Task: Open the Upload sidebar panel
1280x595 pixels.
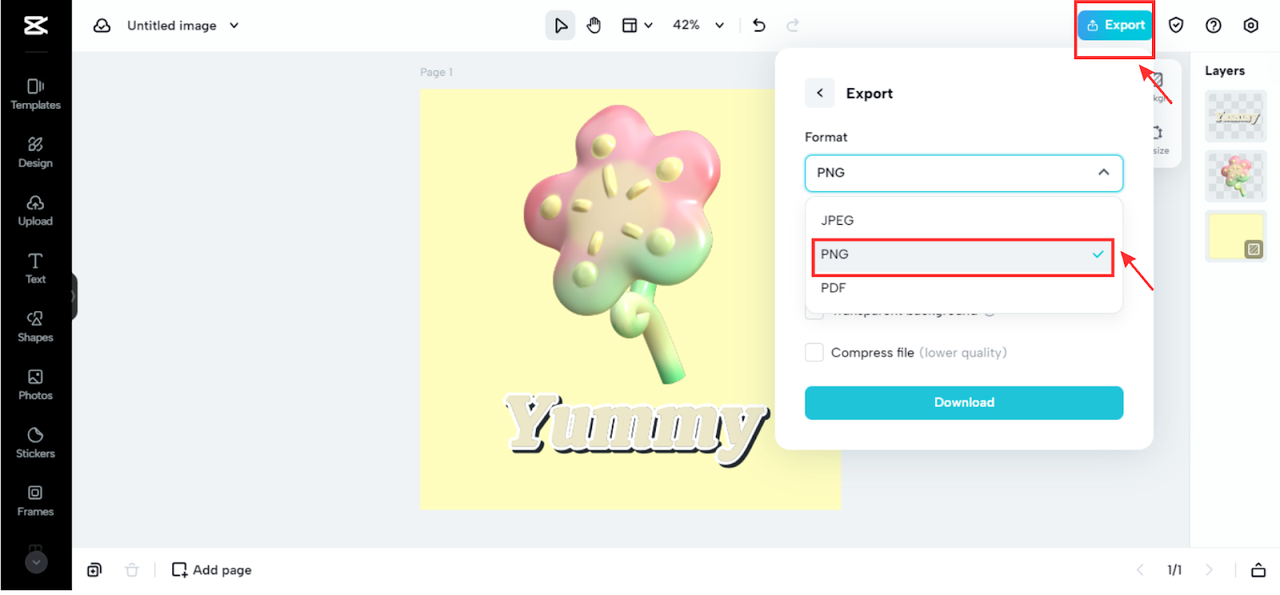Action: click(36, 210)
